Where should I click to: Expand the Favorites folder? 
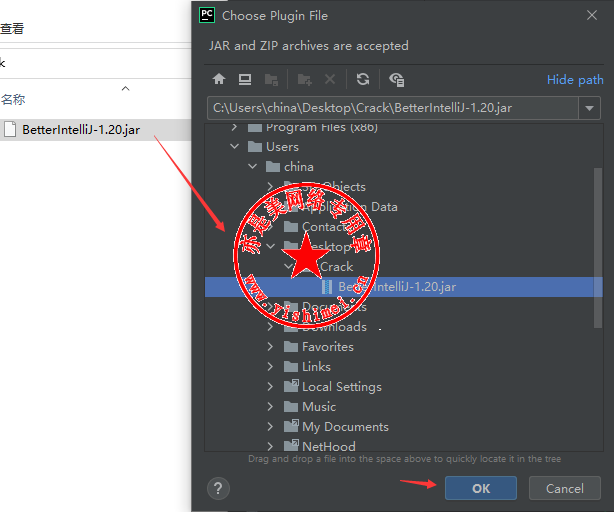point(271,346)
